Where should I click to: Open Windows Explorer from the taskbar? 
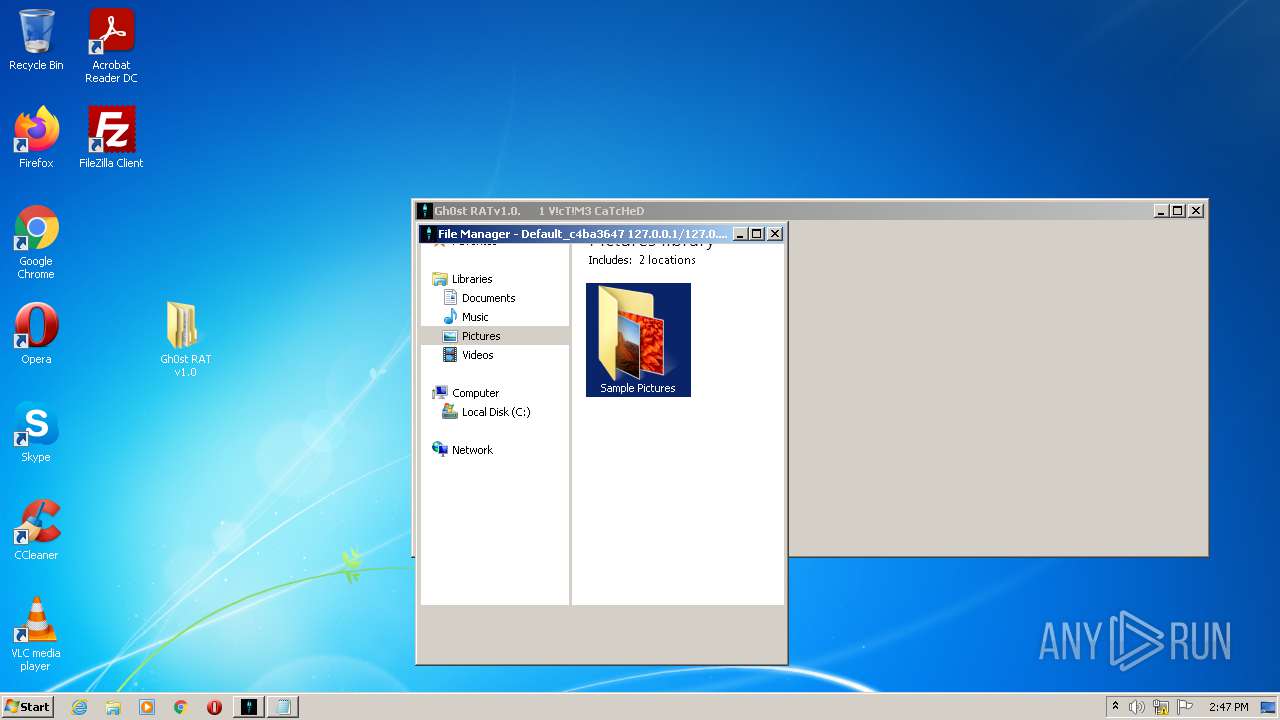113,707
